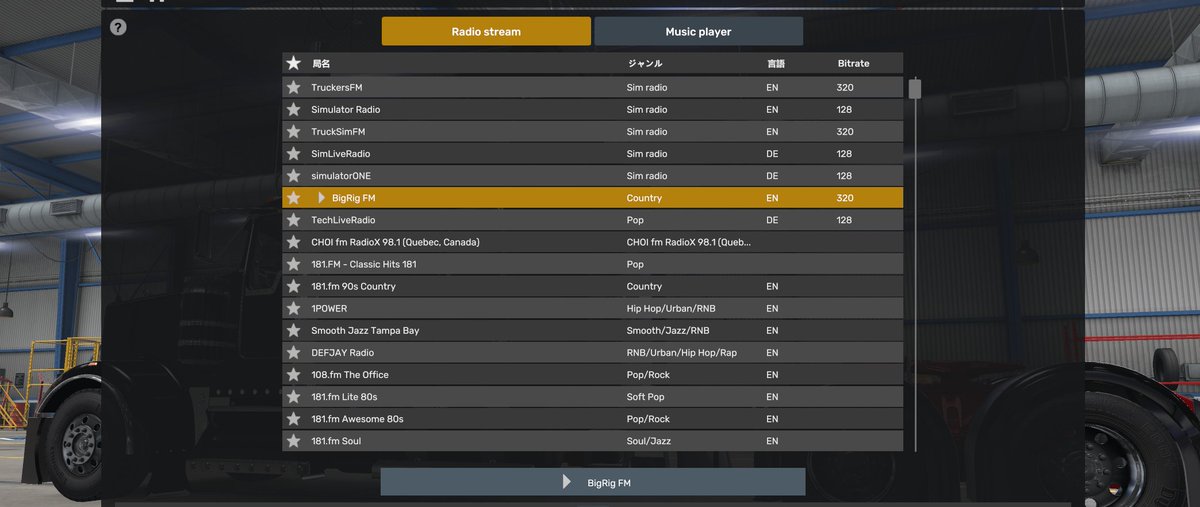Select the 181.fm 90s Country name
The image size is (1200, 507).
coord(353,286)
